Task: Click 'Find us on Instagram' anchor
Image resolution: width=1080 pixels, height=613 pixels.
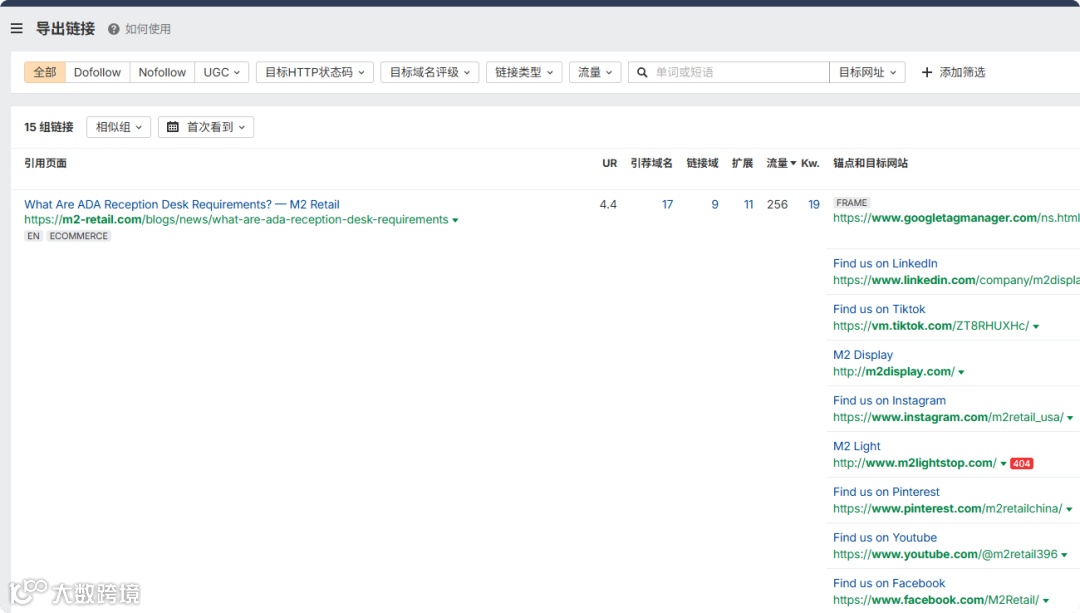Action: click(889, 401)
